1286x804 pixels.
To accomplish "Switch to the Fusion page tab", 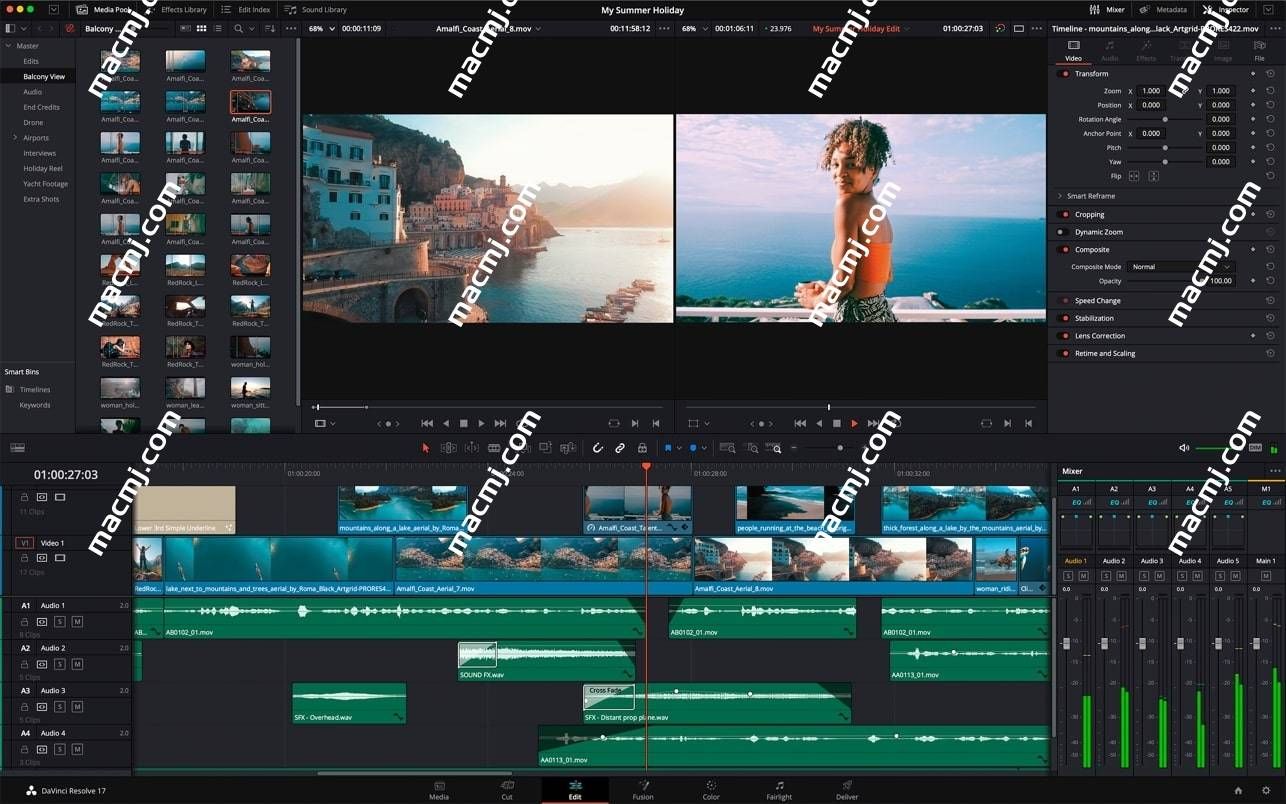I will click(x=643, y=790).
